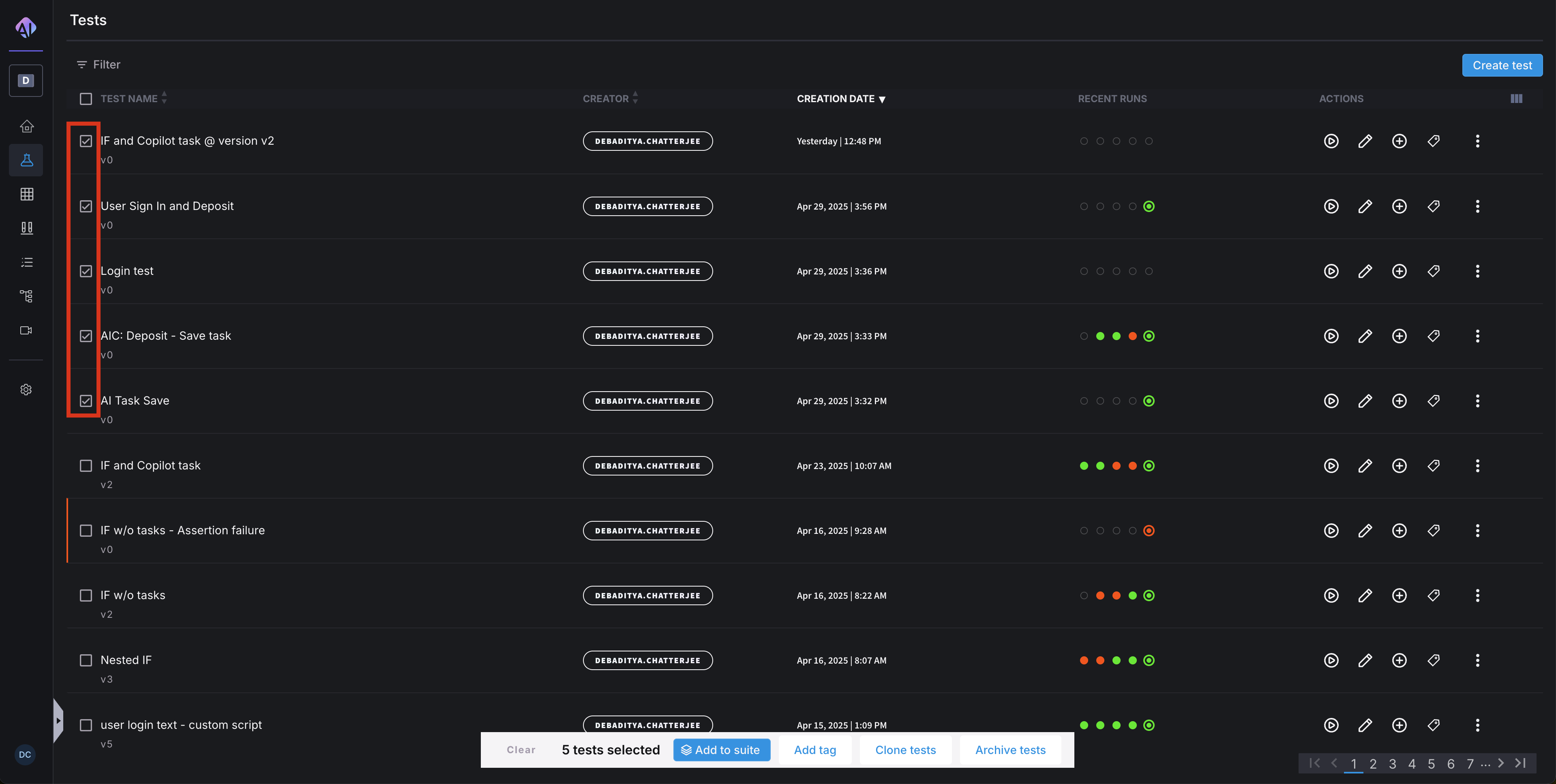
Task: Open the home icon in the sidebar
Action: click(x=26, y=126)
